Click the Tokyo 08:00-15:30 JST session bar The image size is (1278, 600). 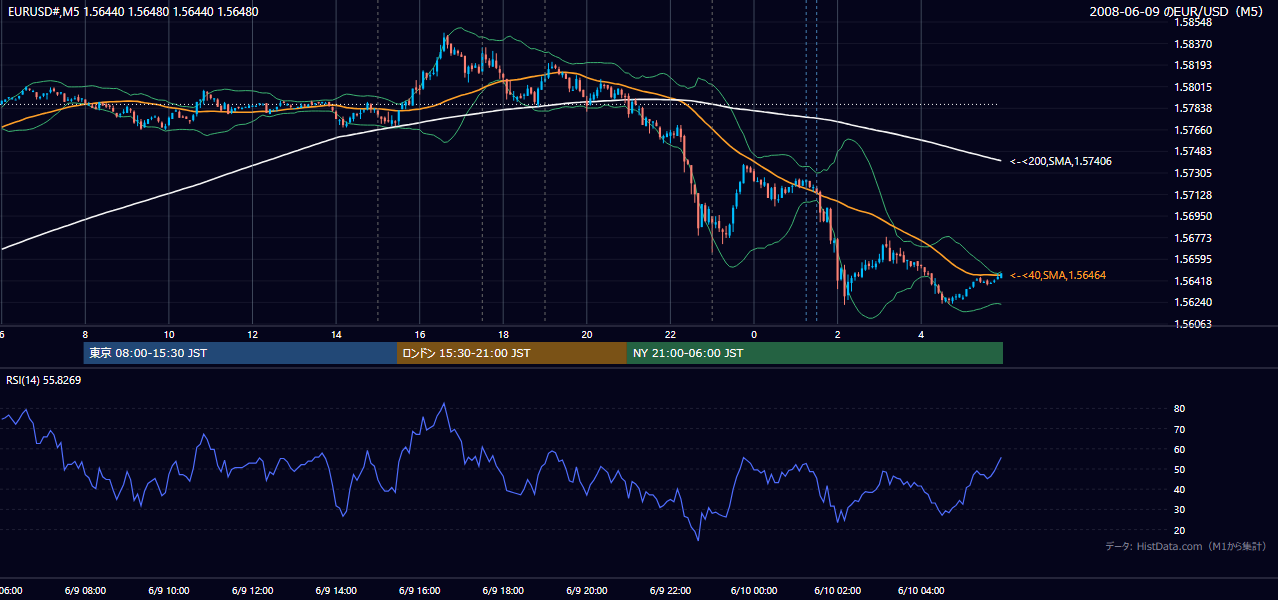coord(240,353)
